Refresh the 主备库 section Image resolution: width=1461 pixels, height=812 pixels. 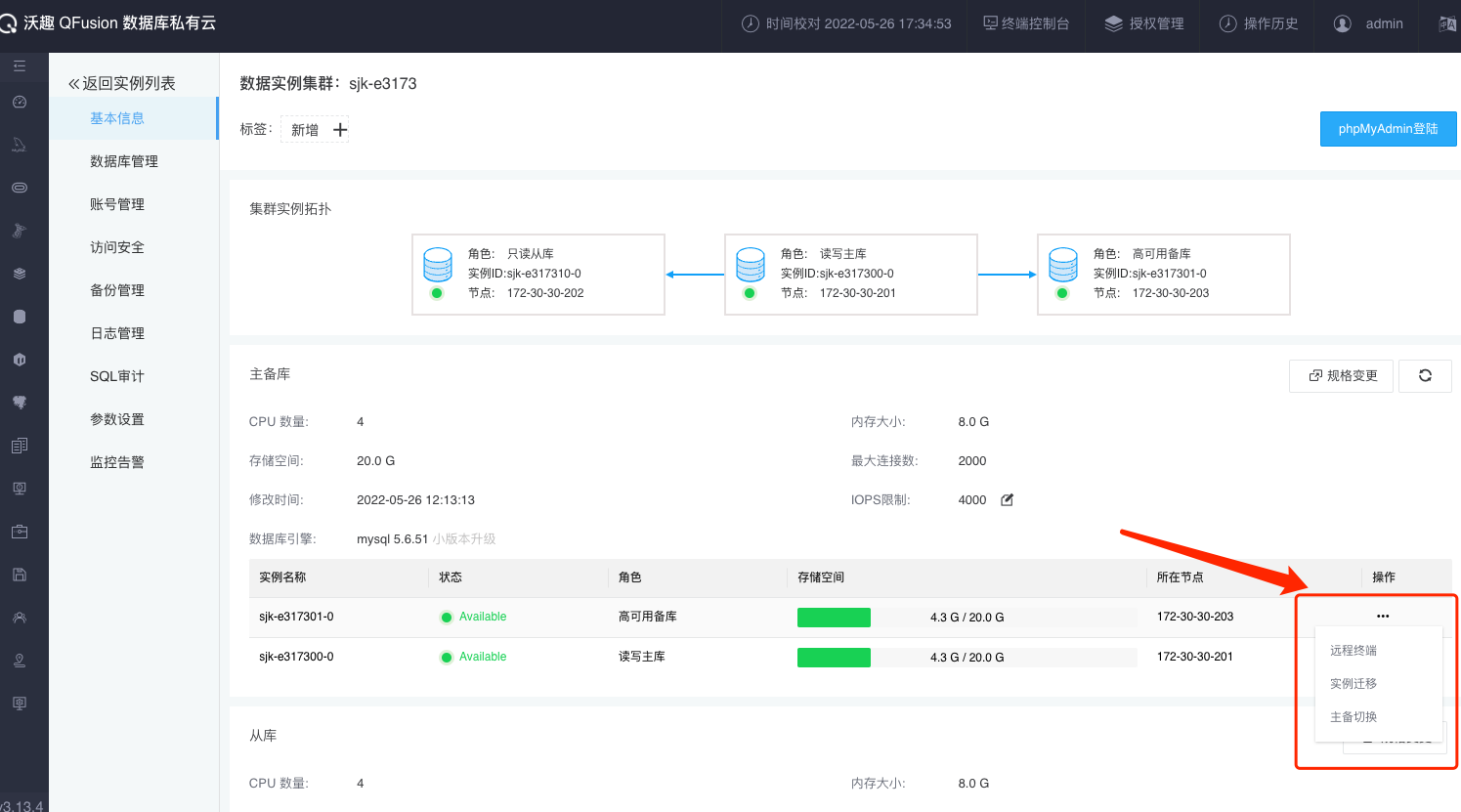click(1425, 375)
